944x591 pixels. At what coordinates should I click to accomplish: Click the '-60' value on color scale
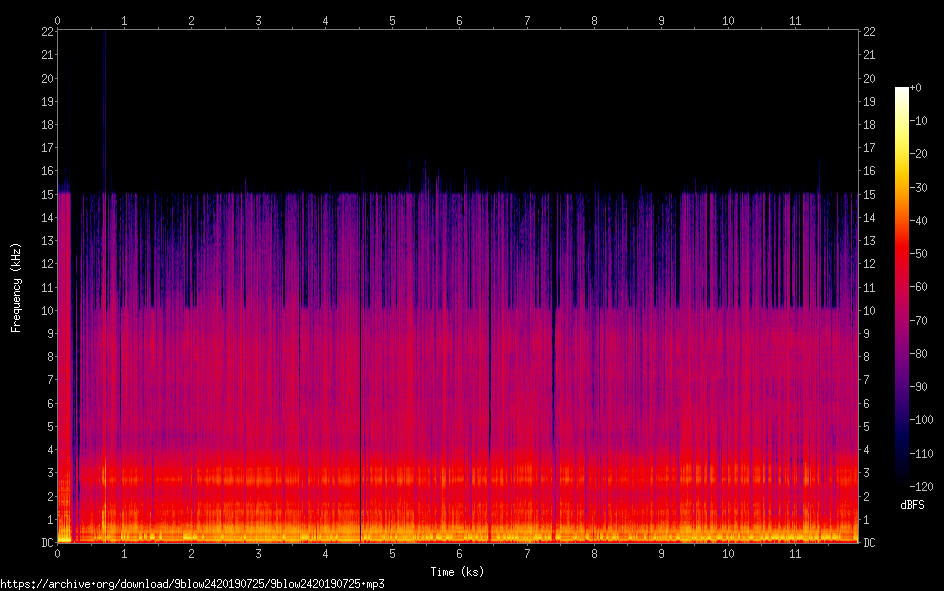click(918, 287)
